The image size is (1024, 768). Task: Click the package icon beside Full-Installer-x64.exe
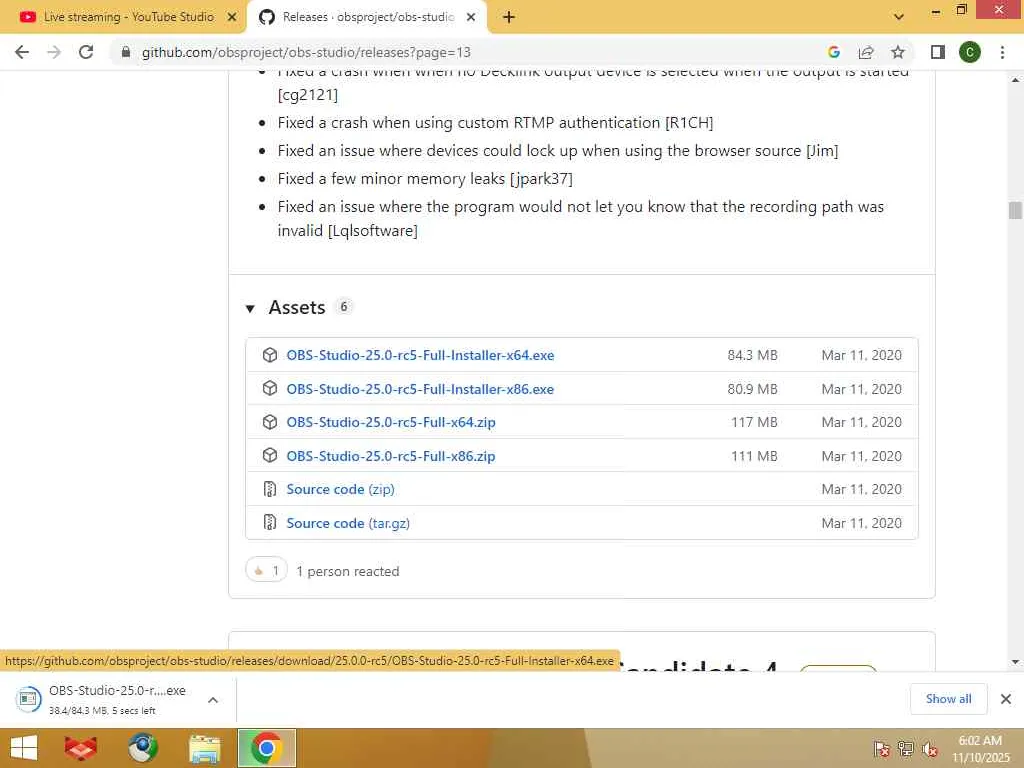tap(270, 355)
